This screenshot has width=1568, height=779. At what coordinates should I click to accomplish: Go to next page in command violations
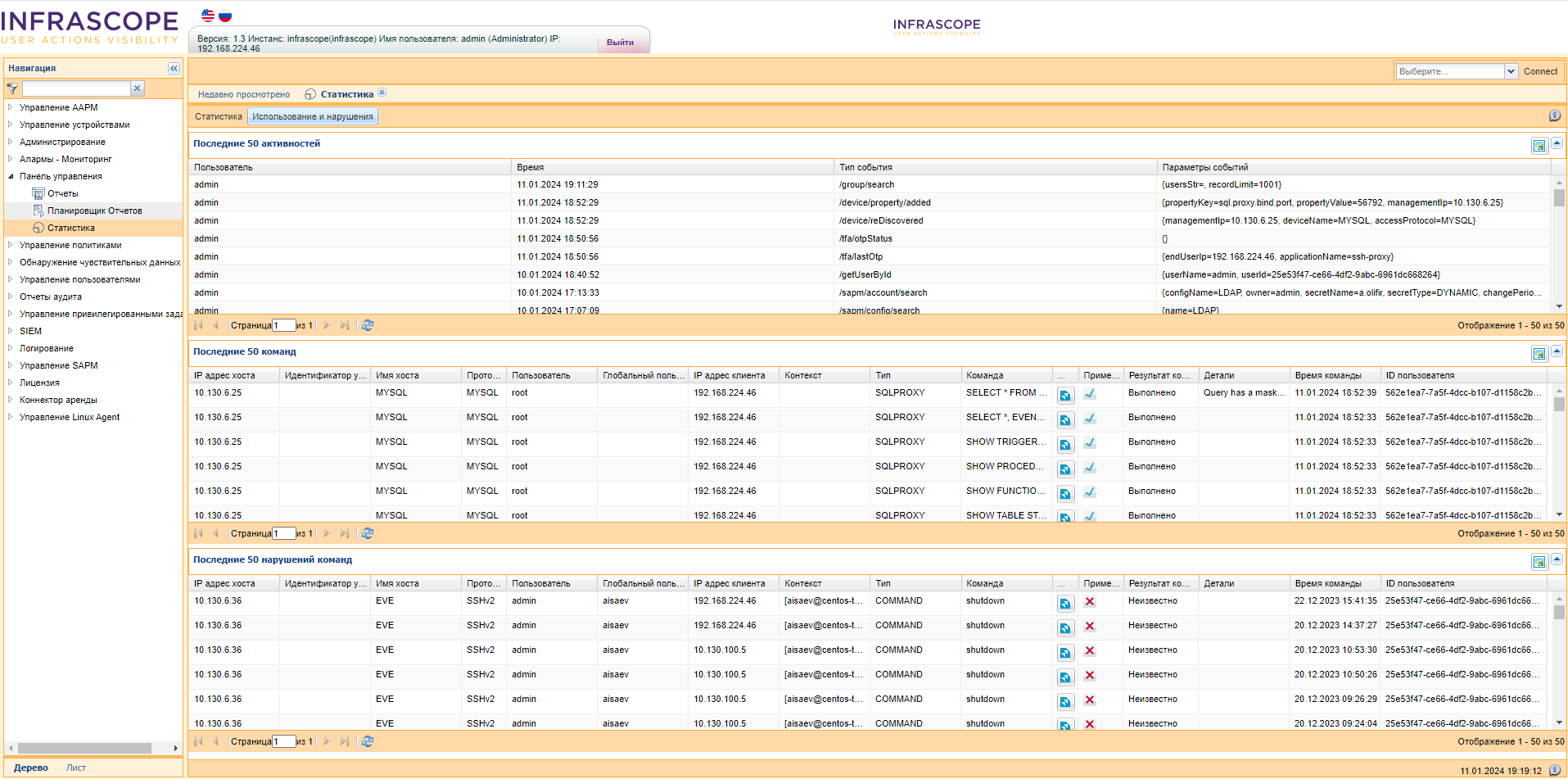coord(327,741)
